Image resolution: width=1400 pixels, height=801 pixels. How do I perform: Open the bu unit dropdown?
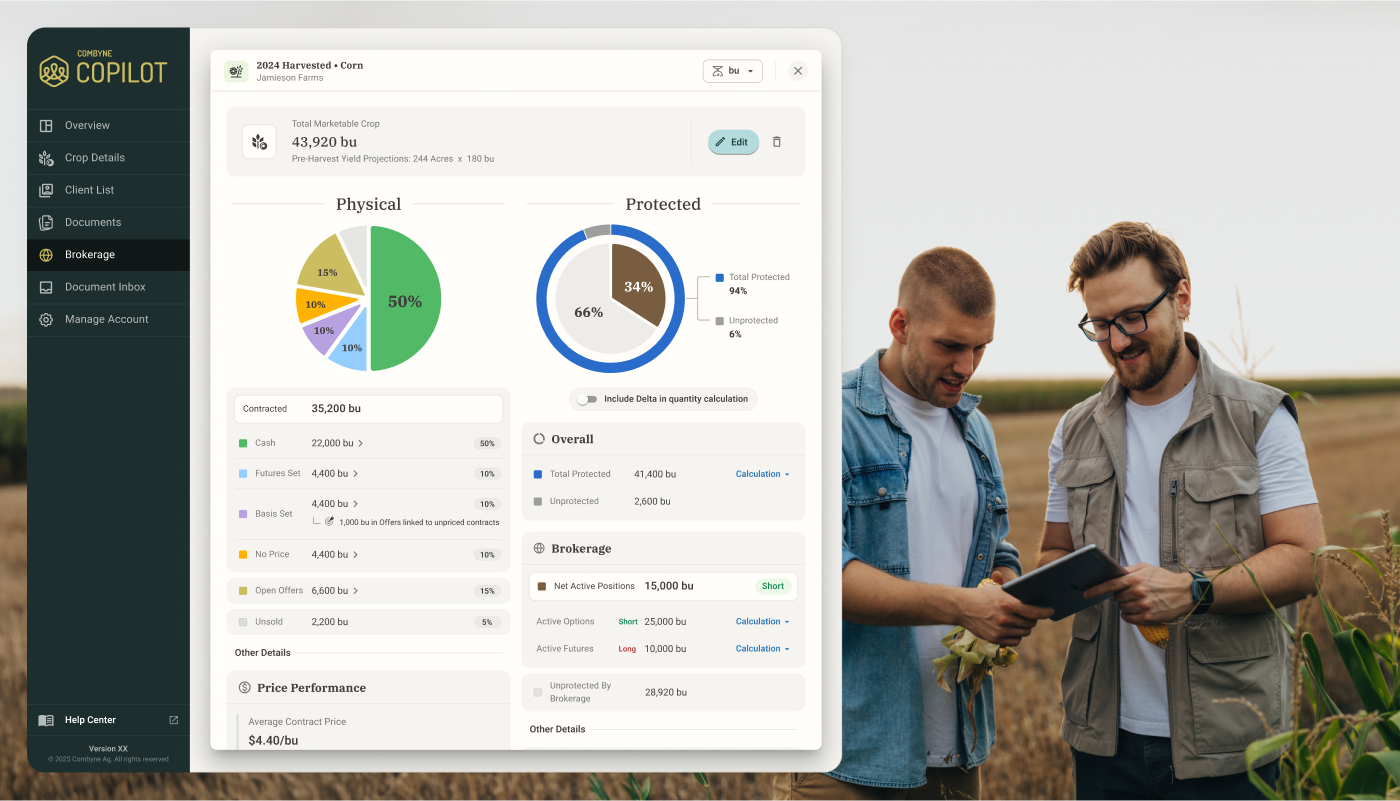pos(733,71)
